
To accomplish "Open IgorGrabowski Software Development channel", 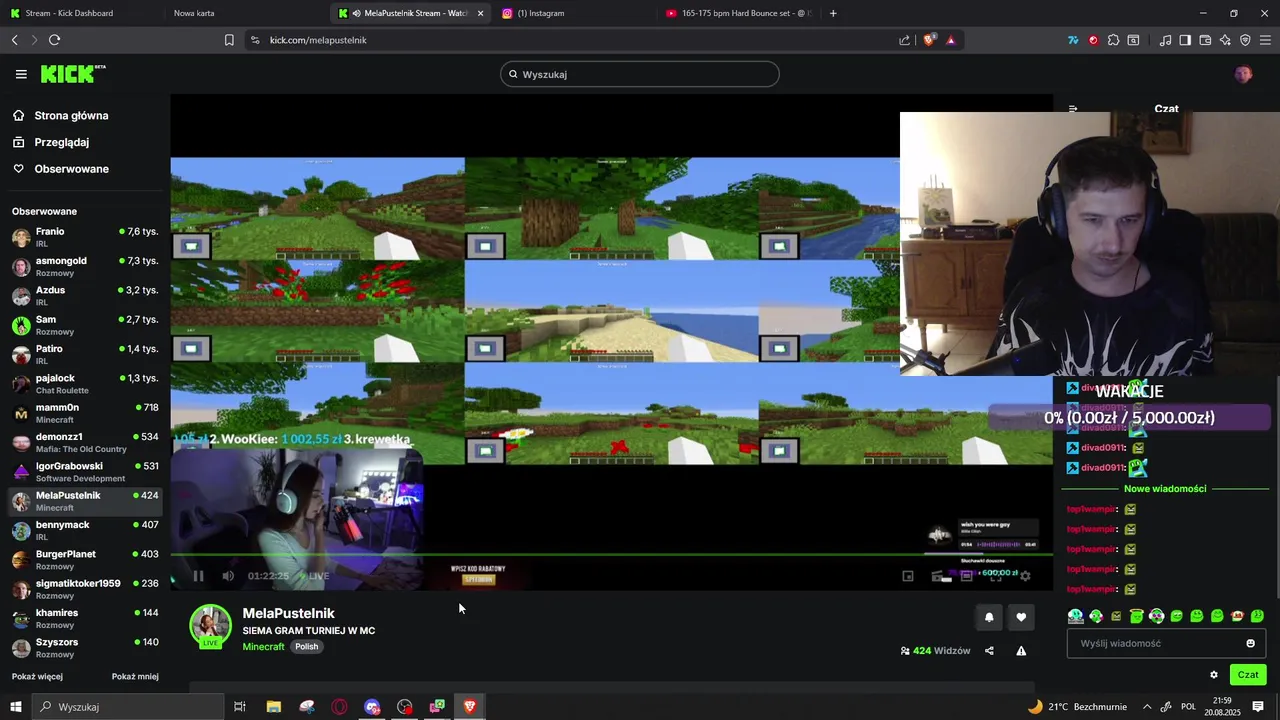I will (x=85, y=472).
